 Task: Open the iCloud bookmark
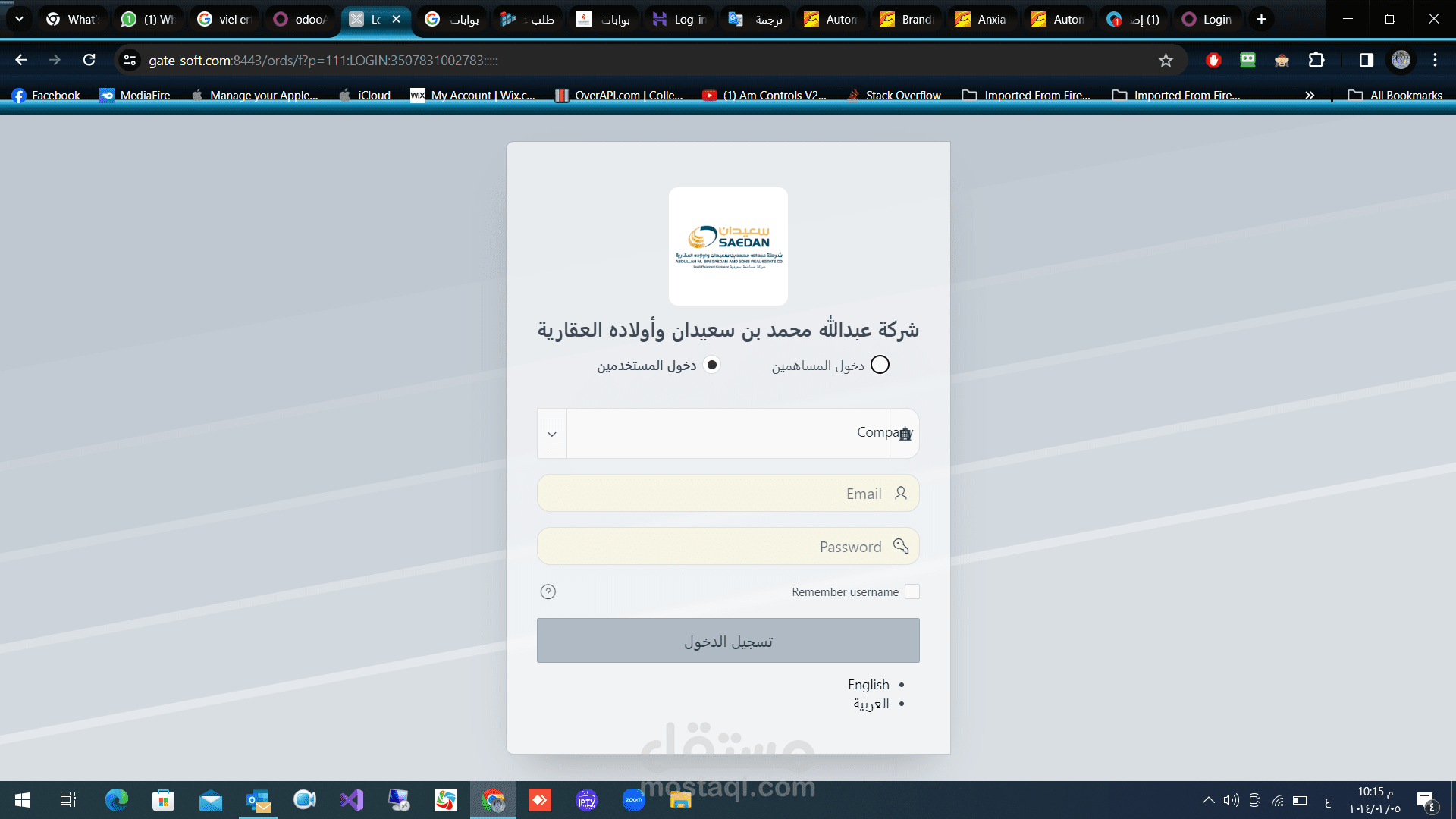pos(365,95)
